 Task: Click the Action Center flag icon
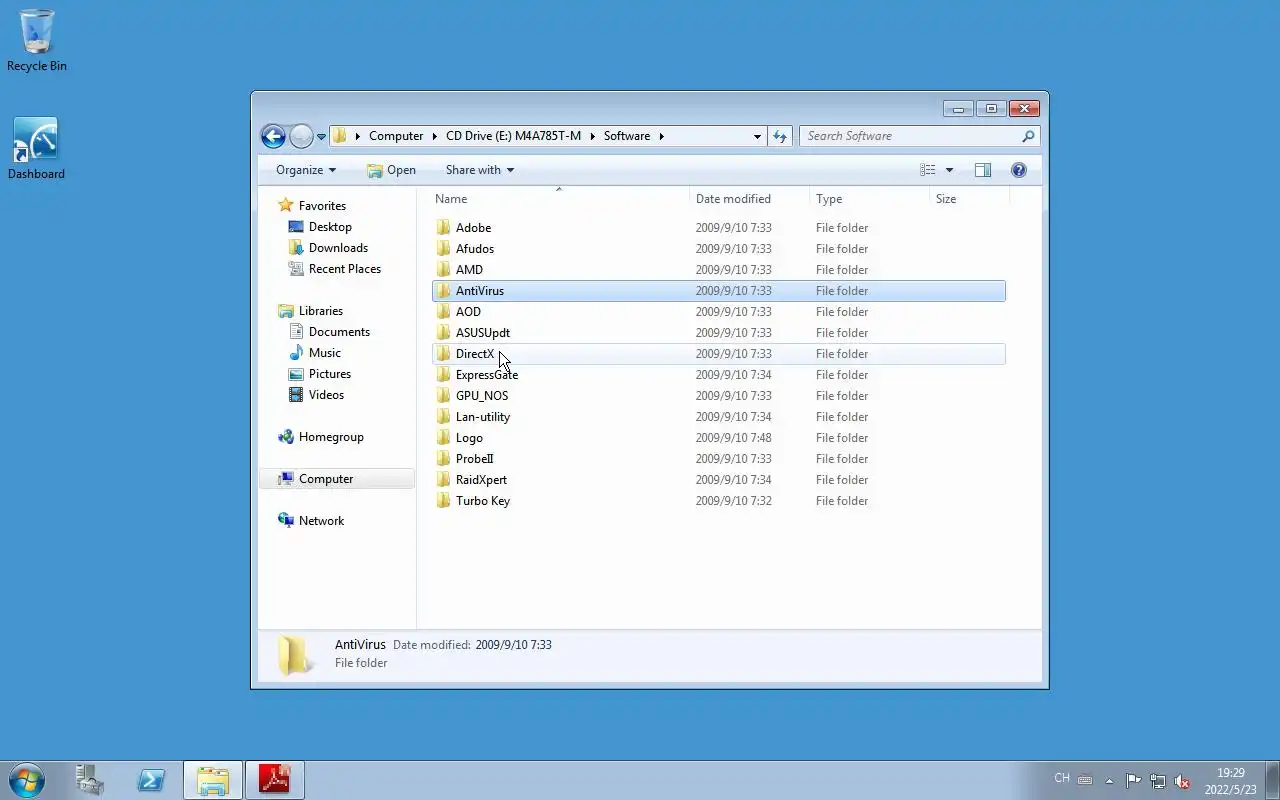pos(1133,781)
